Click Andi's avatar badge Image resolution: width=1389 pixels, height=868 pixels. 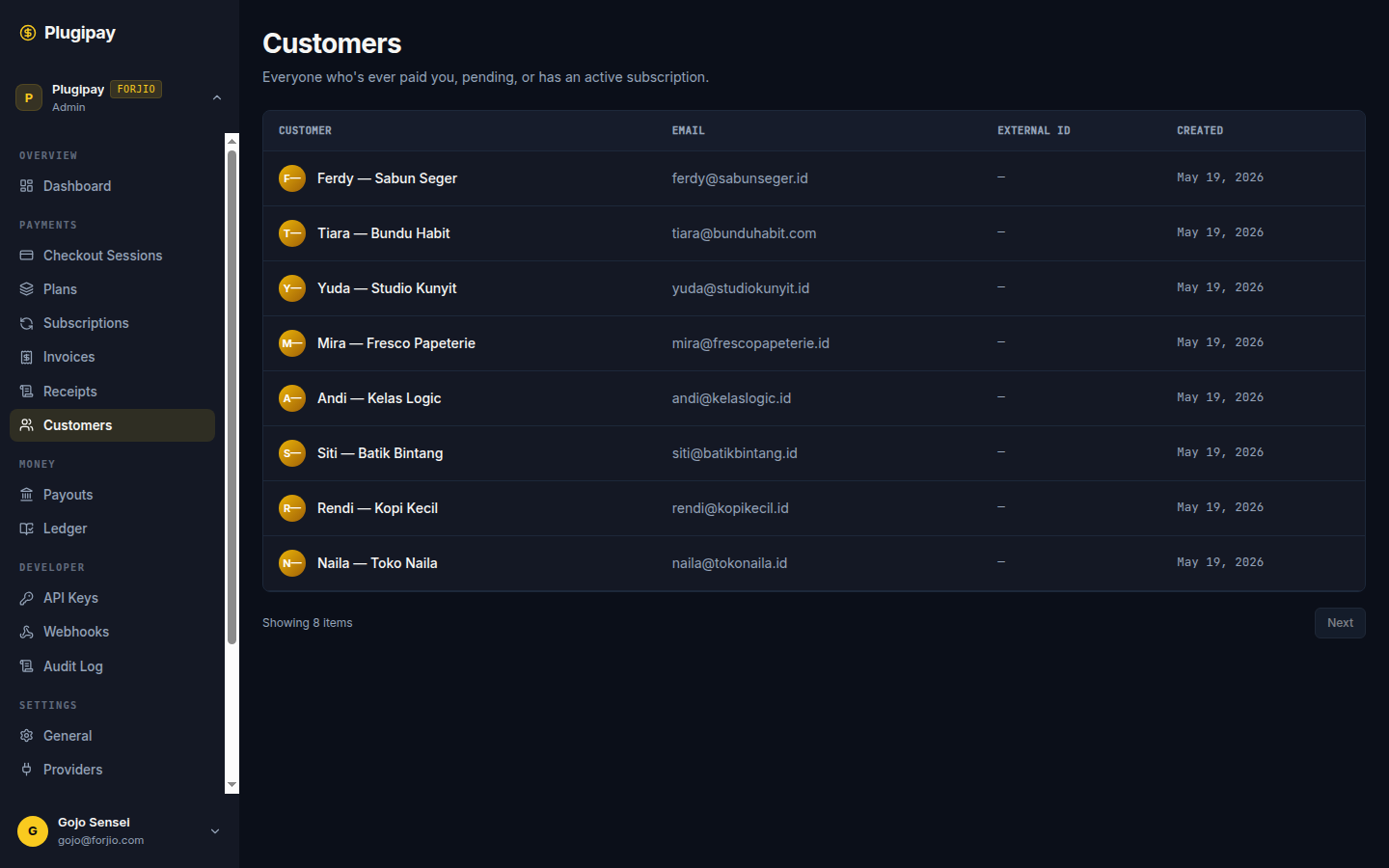pos(292,398)
